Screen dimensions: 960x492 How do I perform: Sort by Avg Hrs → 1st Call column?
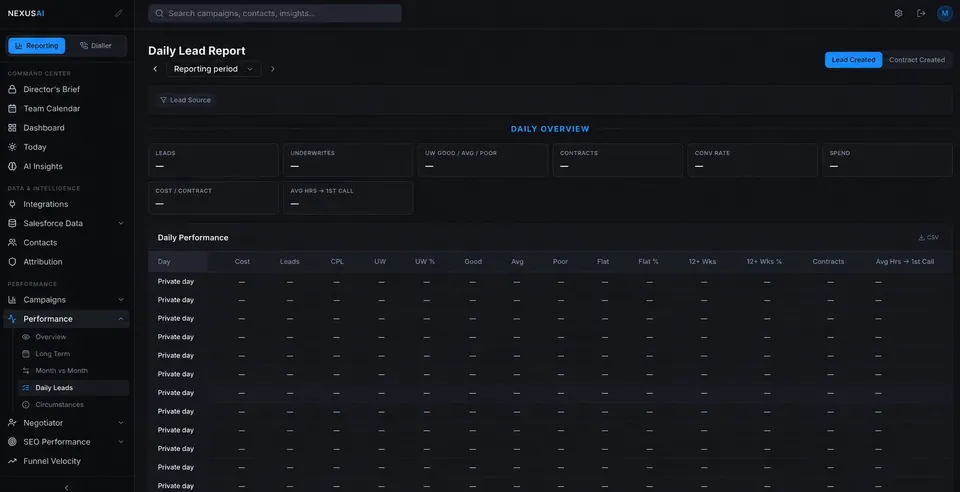point(904,261)
